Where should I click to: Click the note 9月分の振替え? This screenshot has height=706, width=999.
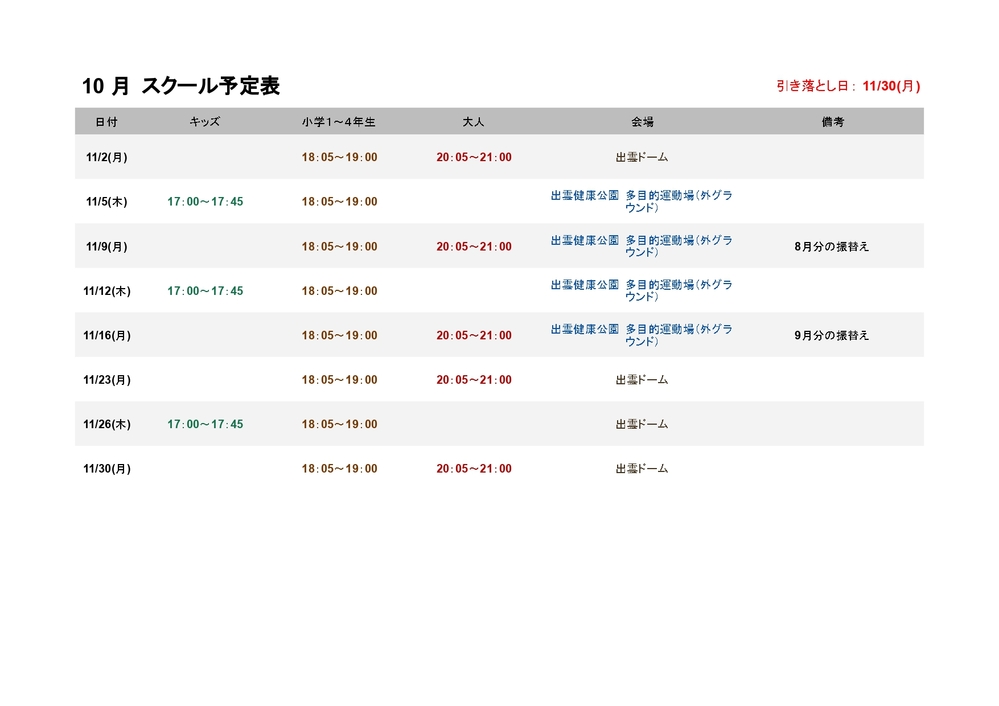(x=831, y=335)
